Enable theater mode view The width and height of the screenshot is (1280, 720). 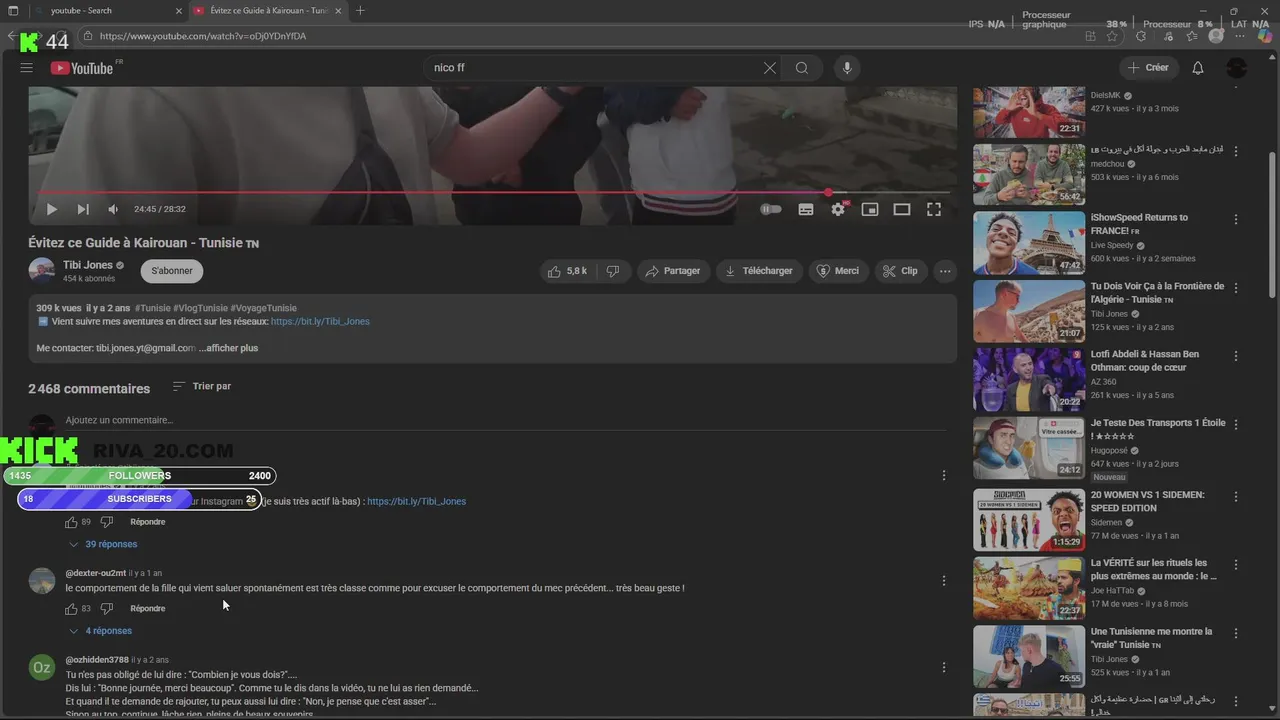902,209
